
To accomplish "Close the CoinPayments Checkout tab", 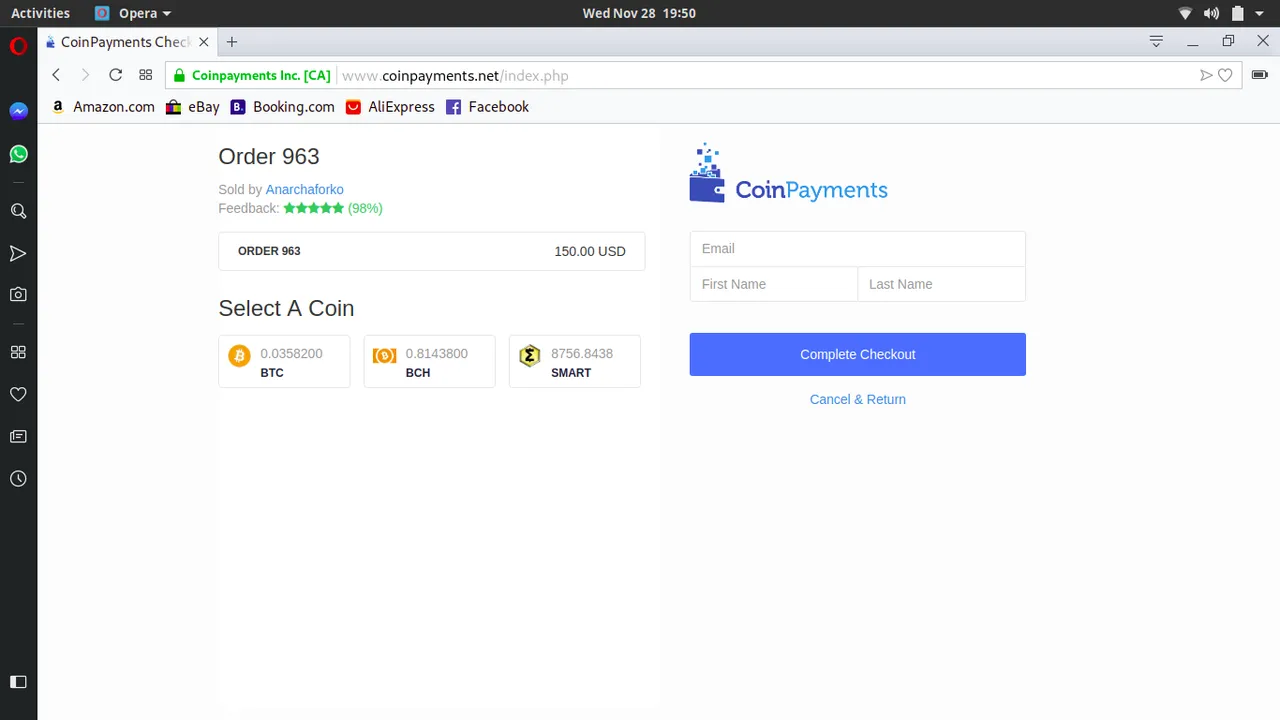I will click(204, 42).
